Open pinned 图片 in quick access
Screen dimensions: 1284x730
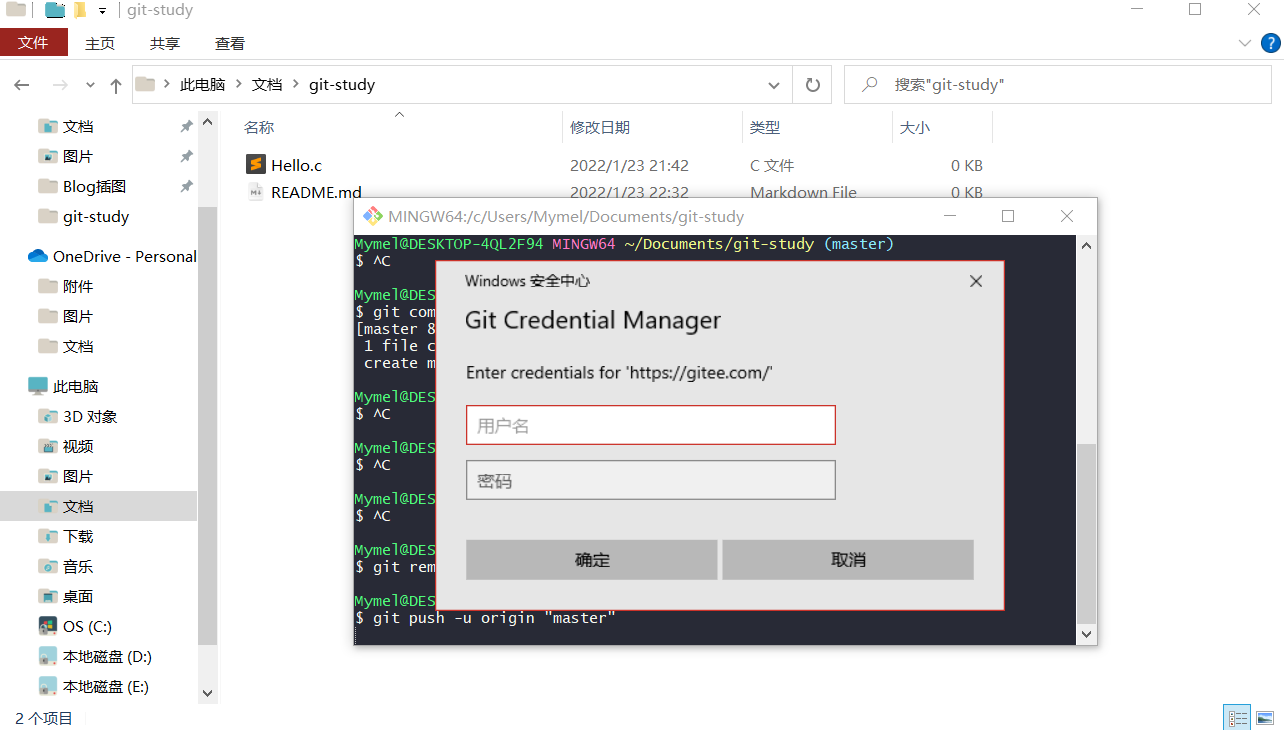coord(78,156)
